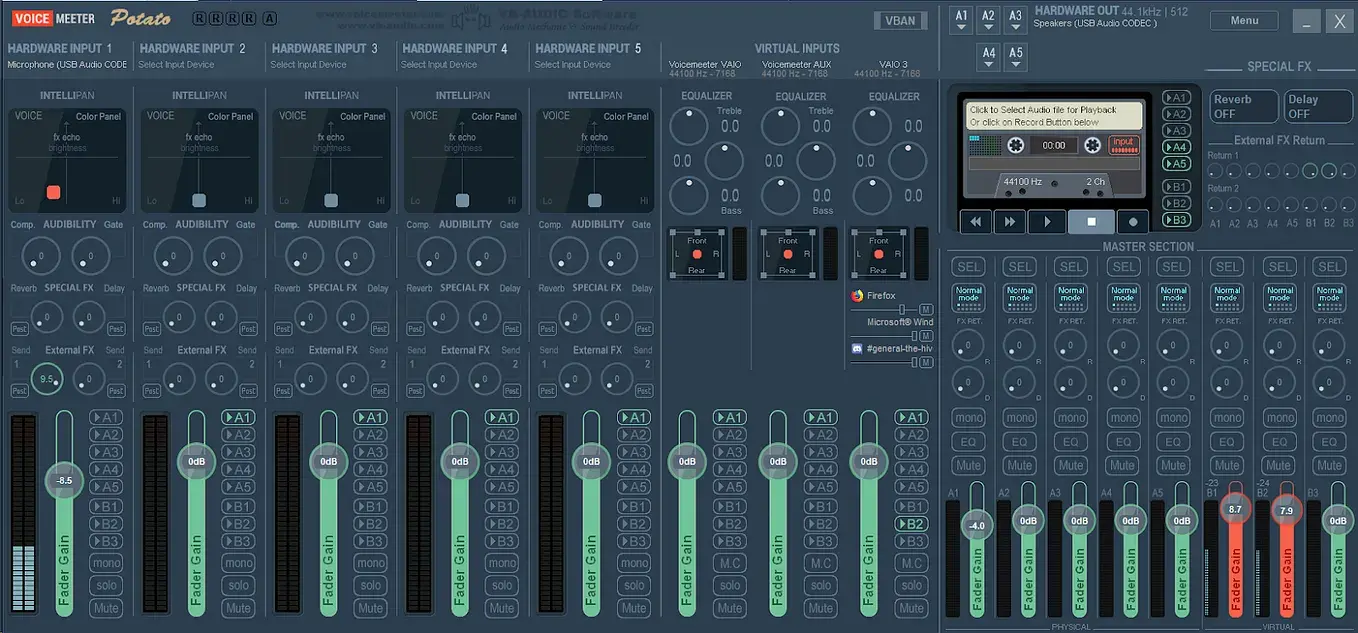Enable solo on Hardware Input 3
Image resolution: width=1358 pixels, height=633 pixels.
click(370, 585)
